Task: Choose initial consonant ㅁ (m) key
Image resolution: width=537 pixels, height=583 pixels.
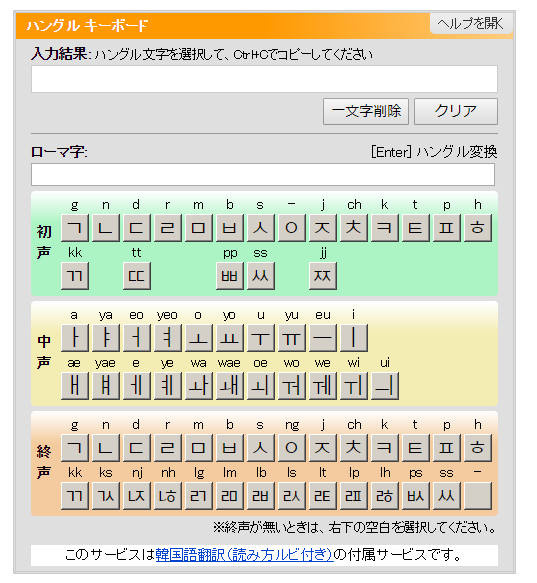Action: pos(199,228)
